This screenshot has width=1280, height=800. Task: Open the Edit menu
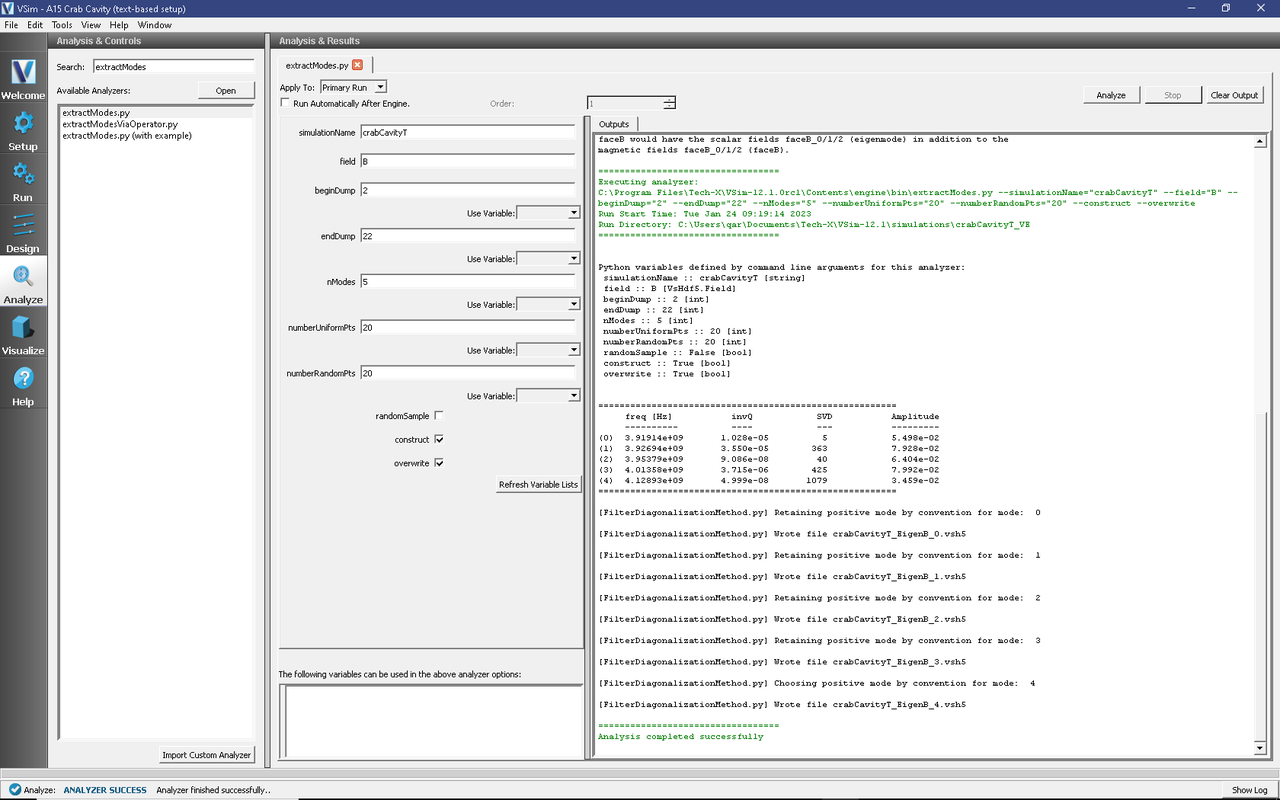click(x=35, y=24)
